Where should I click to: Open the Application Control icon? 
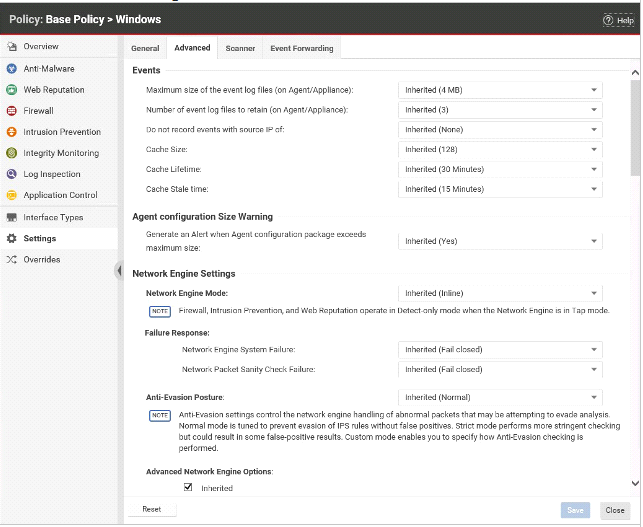(12, 195)
